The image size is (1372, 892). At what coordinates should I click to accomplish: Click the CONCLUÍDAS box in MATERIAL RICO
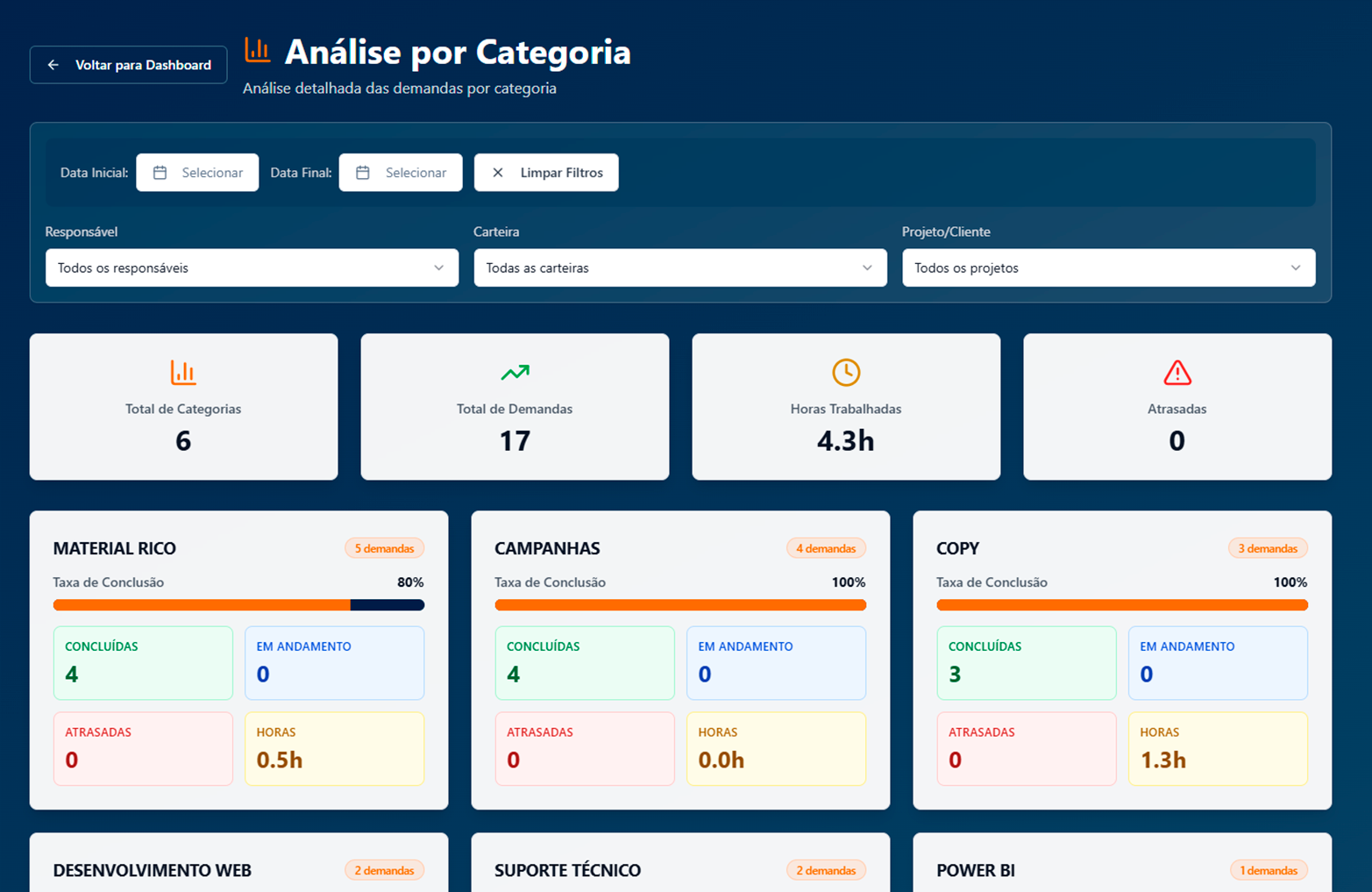click(x=143, y=663)
